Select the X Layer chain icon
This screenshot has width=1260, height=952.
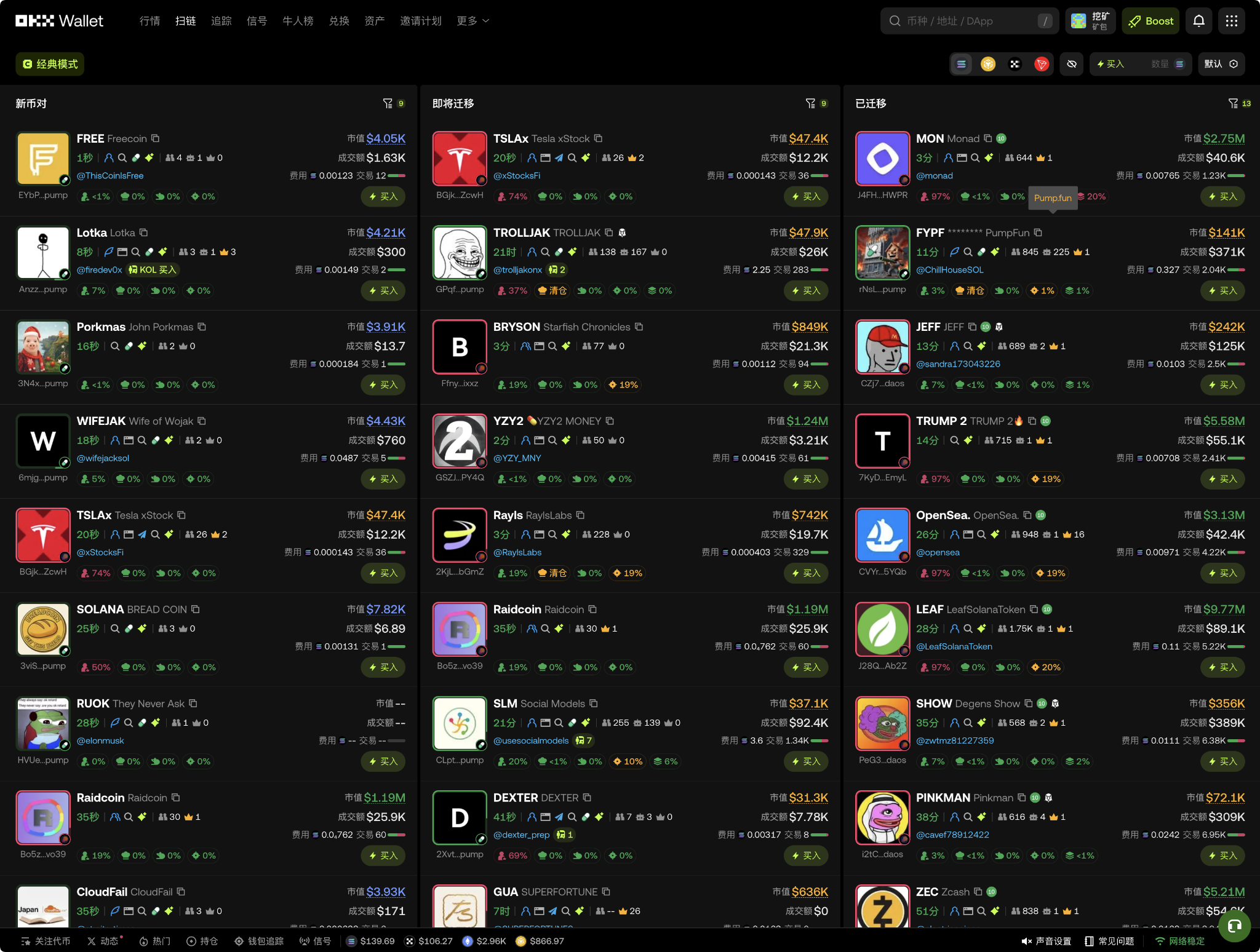click(1015, 64)
